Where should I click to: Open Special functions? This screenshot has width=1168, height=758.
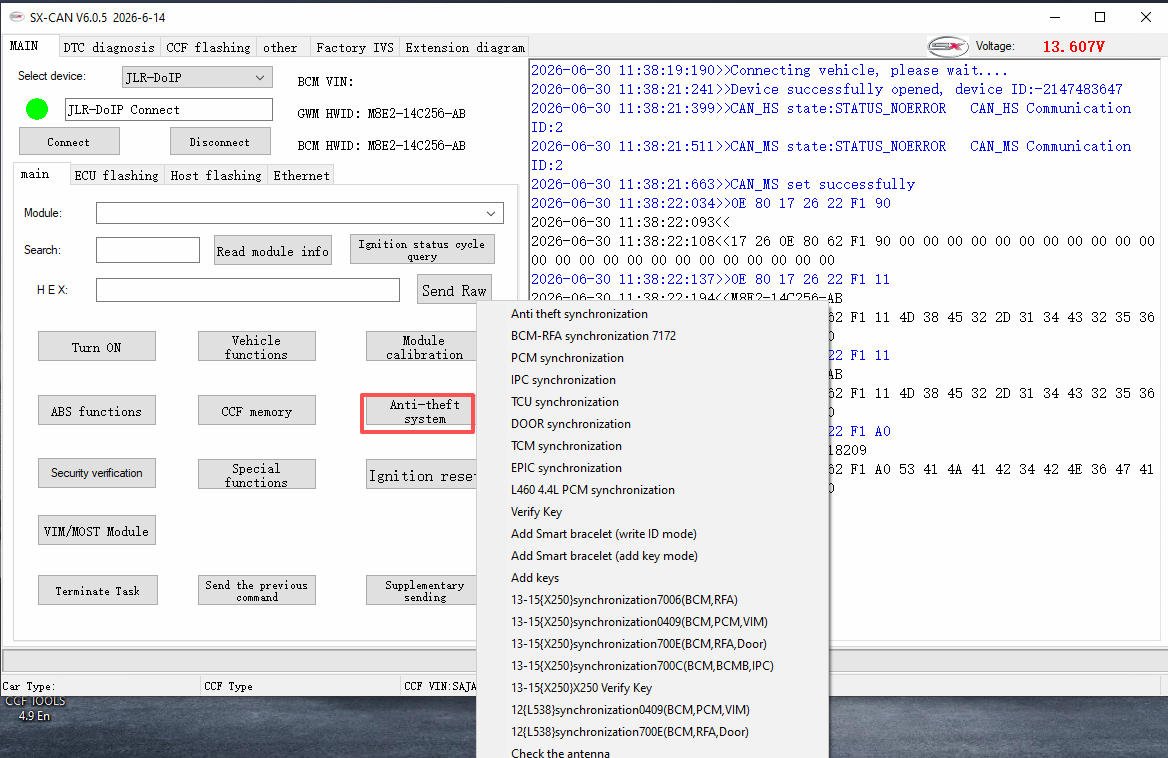pos(256,474)
